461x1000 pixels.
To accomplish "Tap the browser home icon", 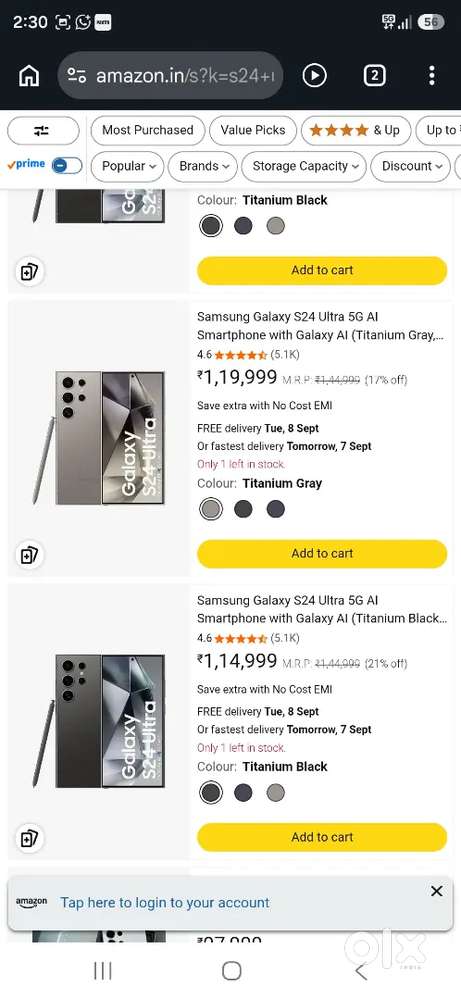I will (29, 76).
